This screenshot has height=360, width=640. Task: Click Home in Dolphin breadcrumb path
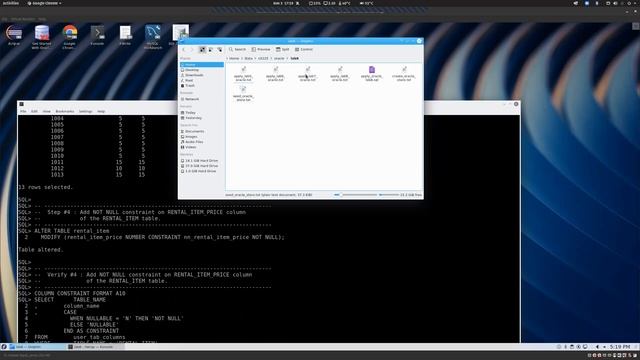[x=234, y=59]
